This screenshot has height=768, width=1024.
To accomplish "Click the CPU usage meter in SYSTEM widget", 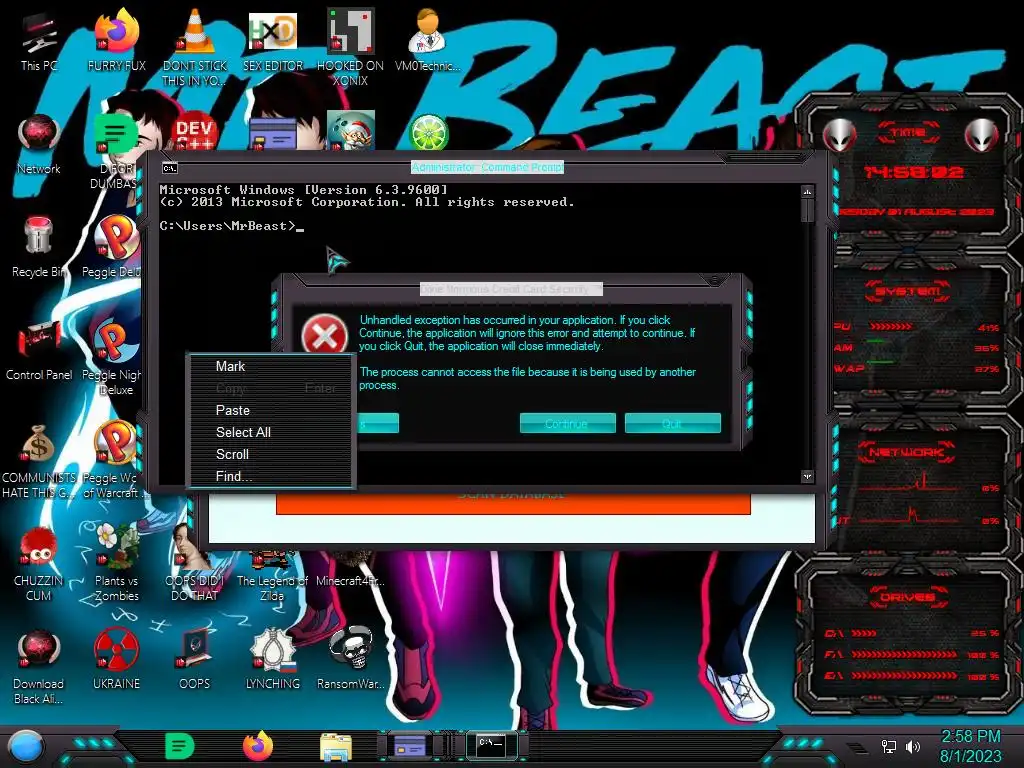I will [891, 326].
